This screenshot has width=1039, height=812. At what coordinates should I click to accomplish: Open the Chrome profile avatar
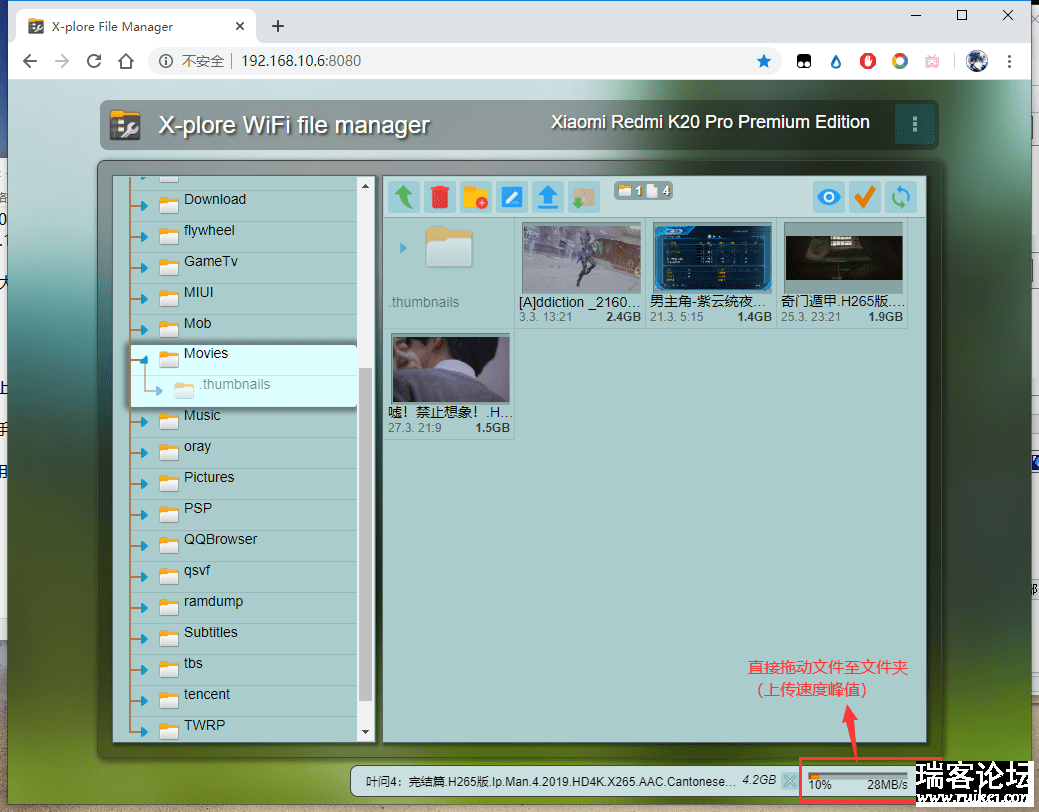(977, 62)
